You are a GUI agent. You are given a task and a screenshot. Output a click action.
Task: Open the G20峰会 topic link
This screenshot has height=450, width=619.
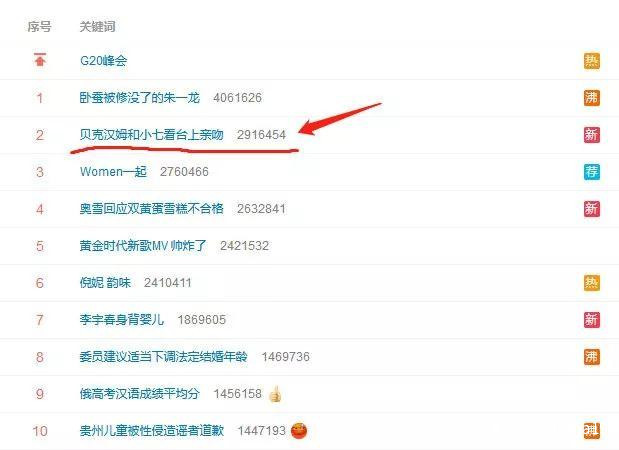coord(103,61)
